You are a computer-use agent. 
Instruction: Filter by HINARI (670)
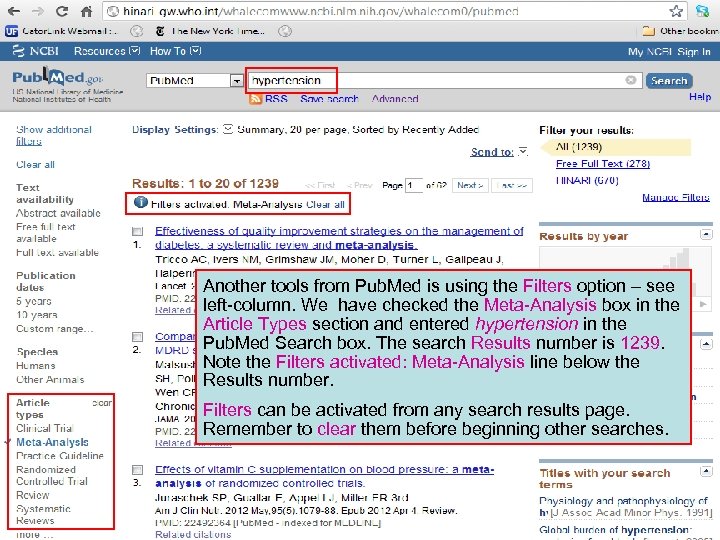tap(587, 180)
